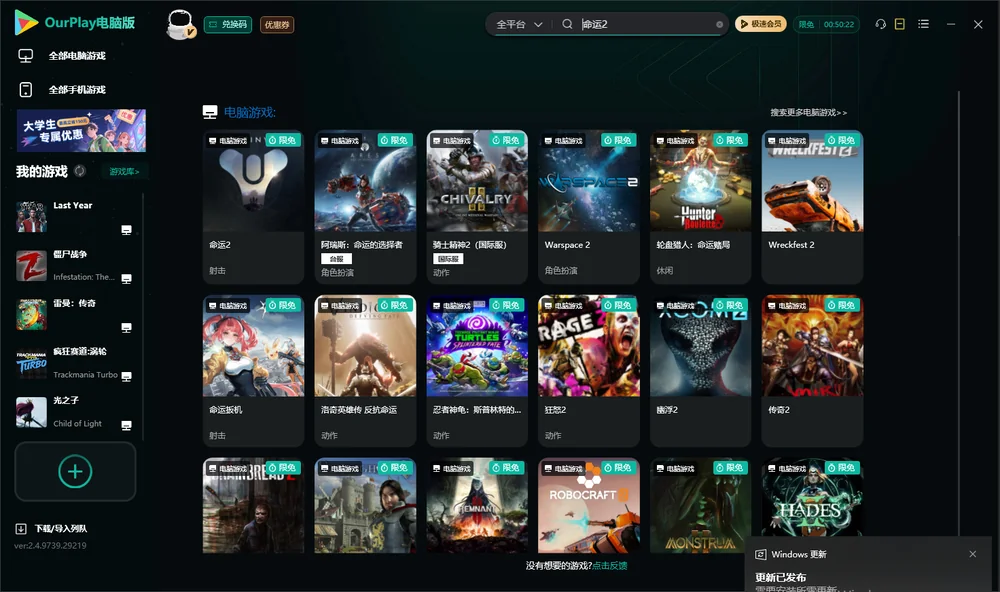Click the 台服 tag on 阿瑞斯 card

336,258
